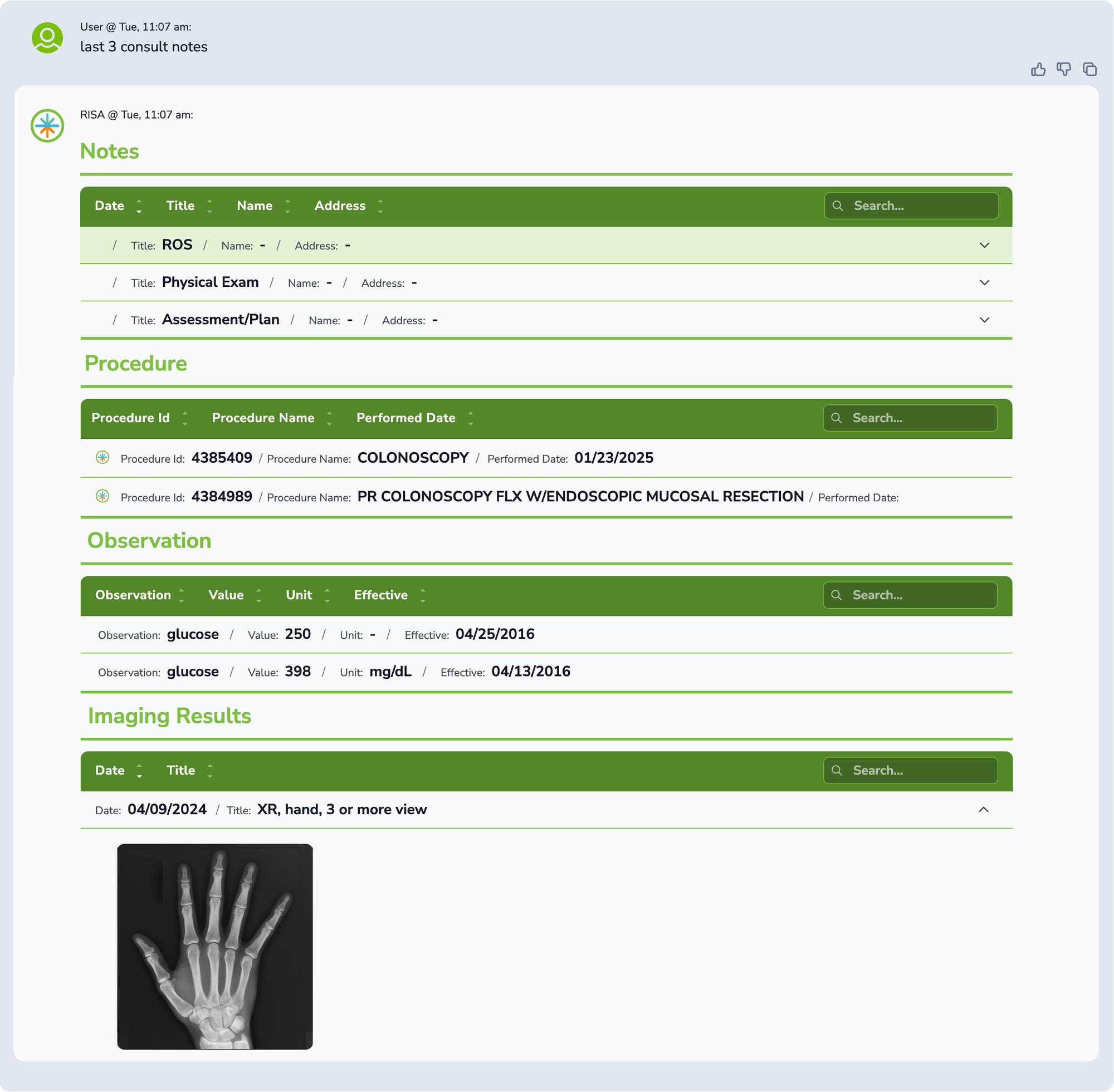Click the copy response icon
1114x1092 pixels.
tap(1089, 70)
